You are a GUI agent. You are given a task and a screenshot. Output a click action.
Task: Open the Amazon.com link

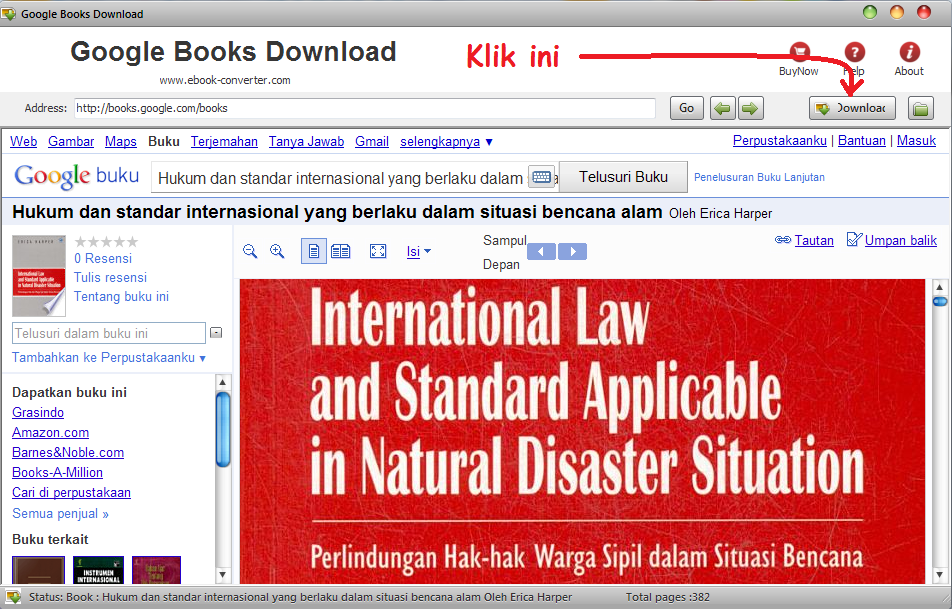(50, 432)
